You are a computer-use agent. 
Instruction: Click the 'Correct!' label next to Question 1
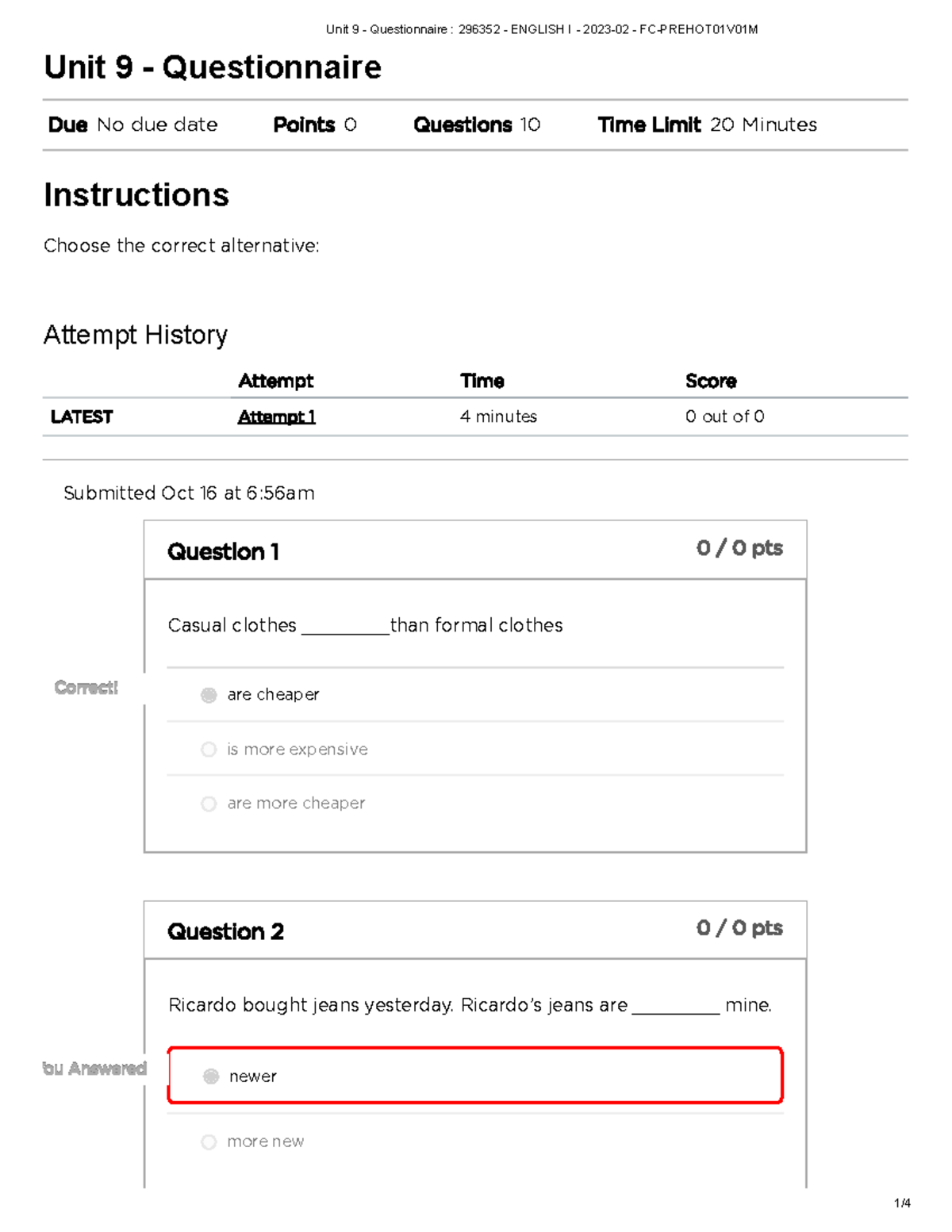tap(86, 688)
